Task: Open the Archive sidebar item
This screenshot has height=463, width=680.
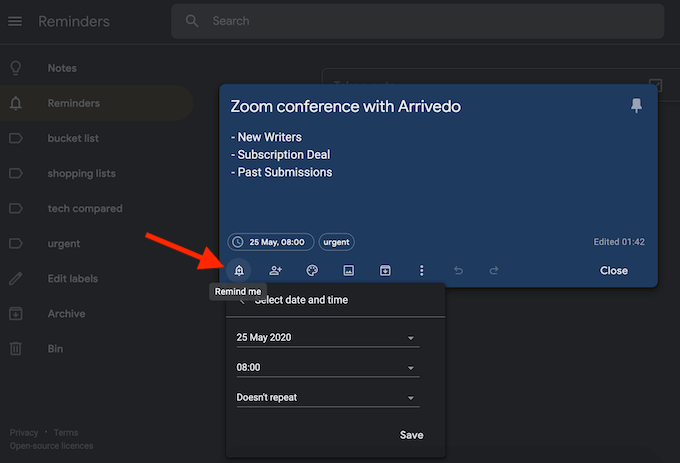Action: 66,313
